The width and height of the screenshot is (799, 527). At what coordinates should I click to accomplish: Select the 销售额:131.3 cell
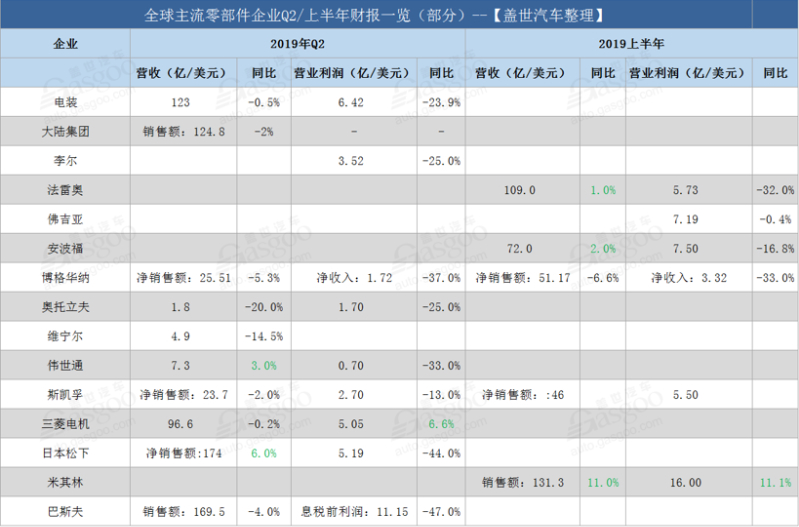524,481
